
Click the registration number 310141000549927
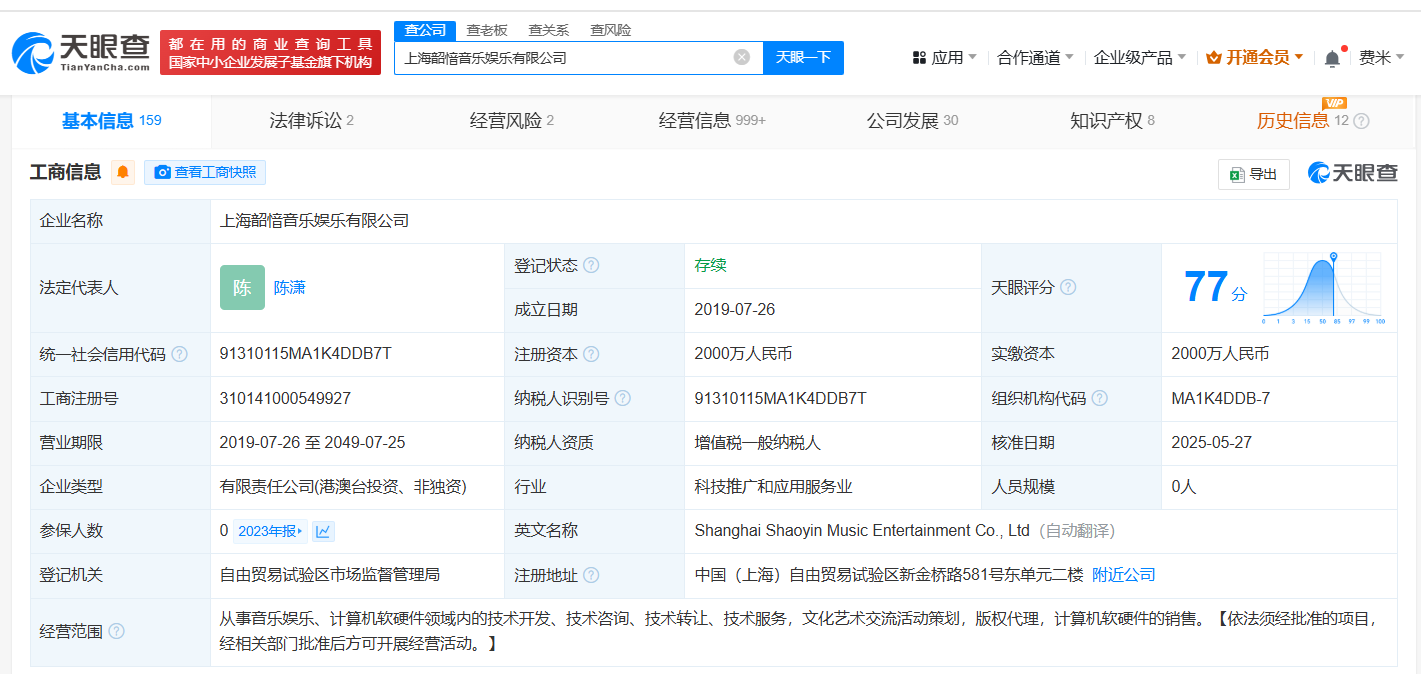click(x=285, y=398)
